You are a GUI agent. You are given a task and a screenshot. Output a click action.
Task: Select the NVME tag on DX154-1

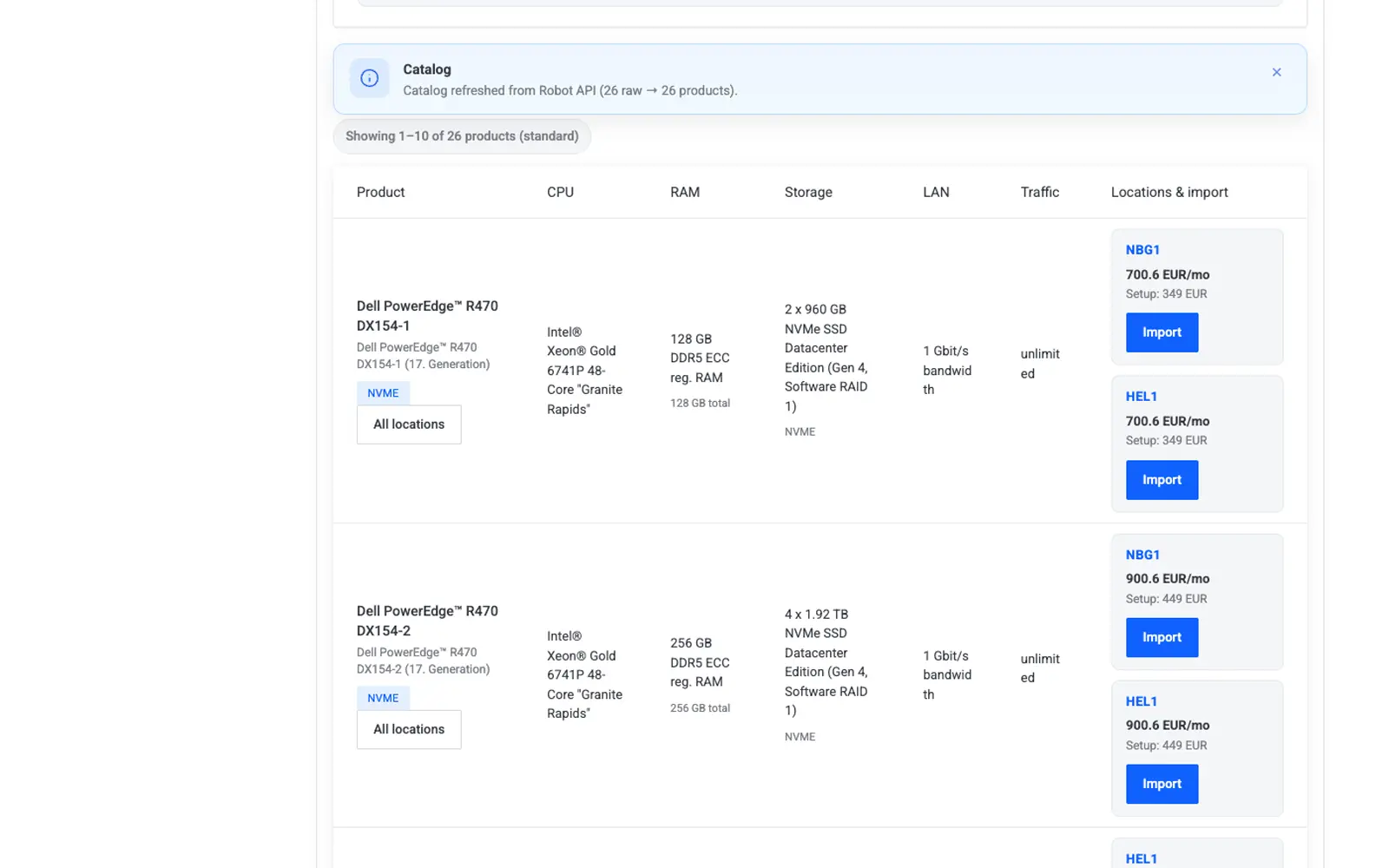[x=383, y=393]
